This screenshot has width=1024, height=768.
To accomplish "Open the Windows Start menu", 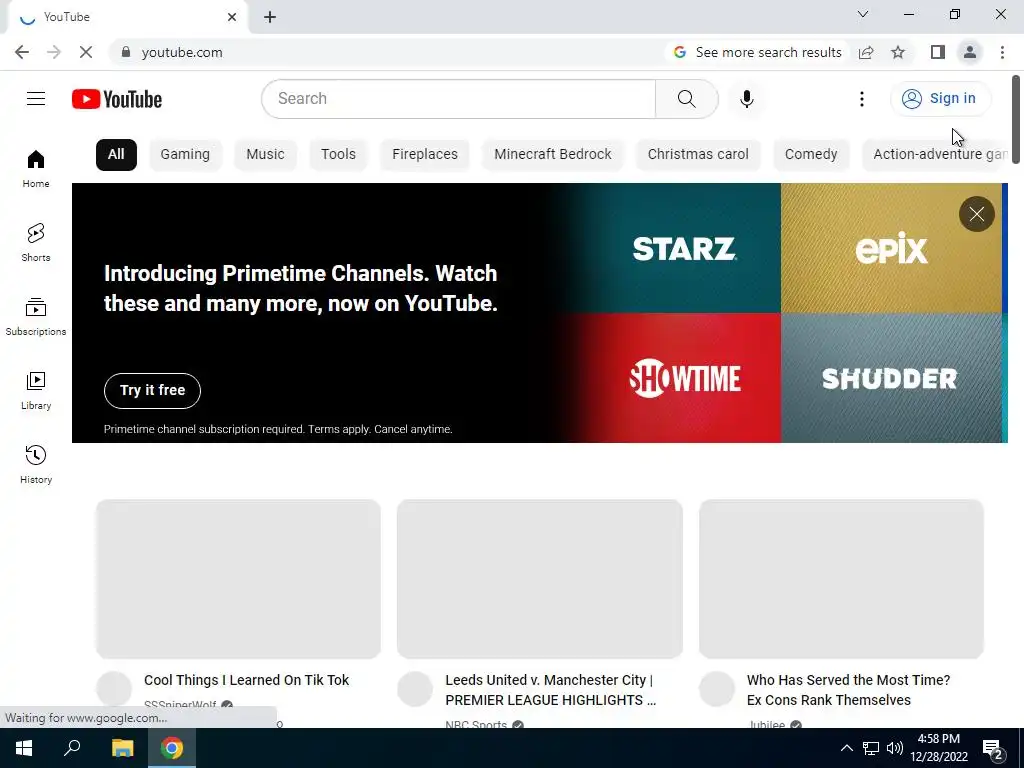I will 24,748.
